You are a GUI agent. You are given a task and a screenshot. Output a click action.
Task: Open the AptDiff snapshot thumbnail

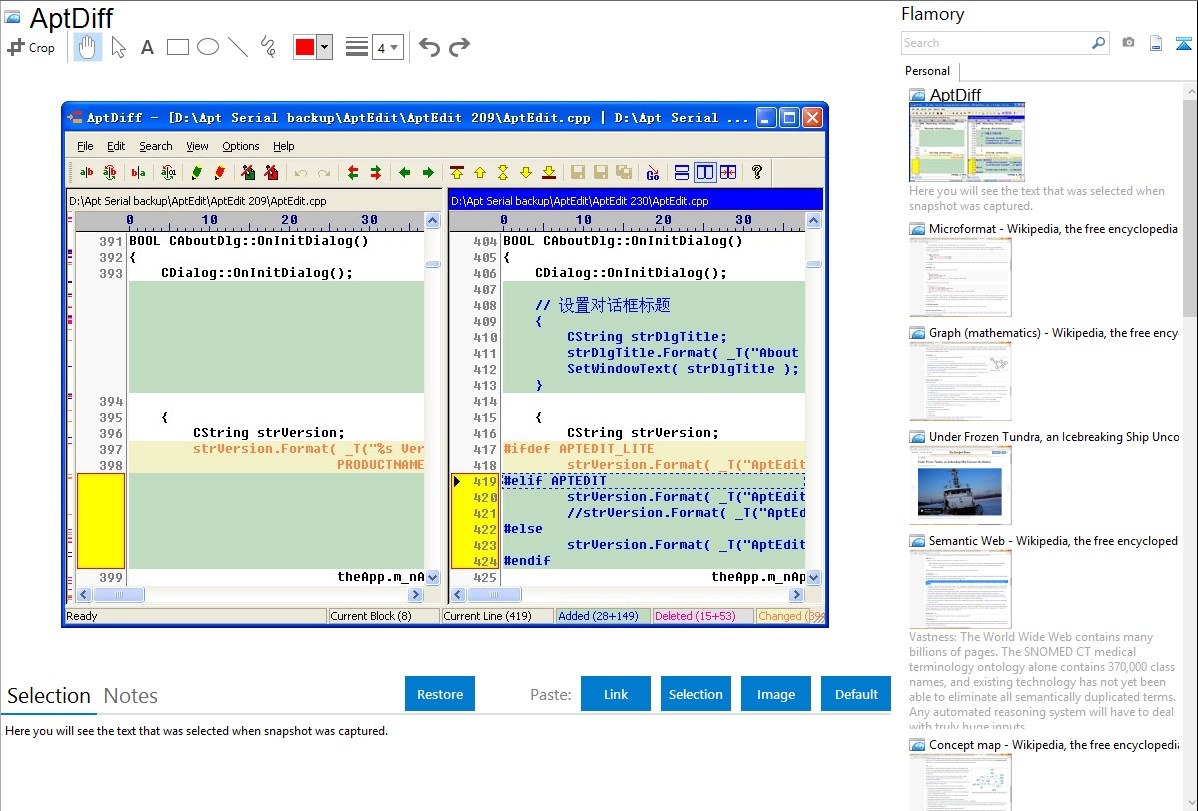point(966,141)
